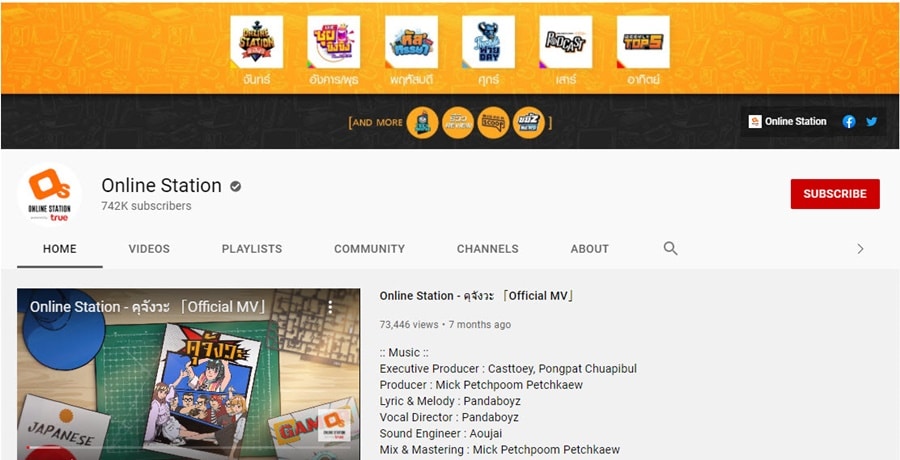Click the Executive Producer description line
The image size is (900, 460).
508,369
